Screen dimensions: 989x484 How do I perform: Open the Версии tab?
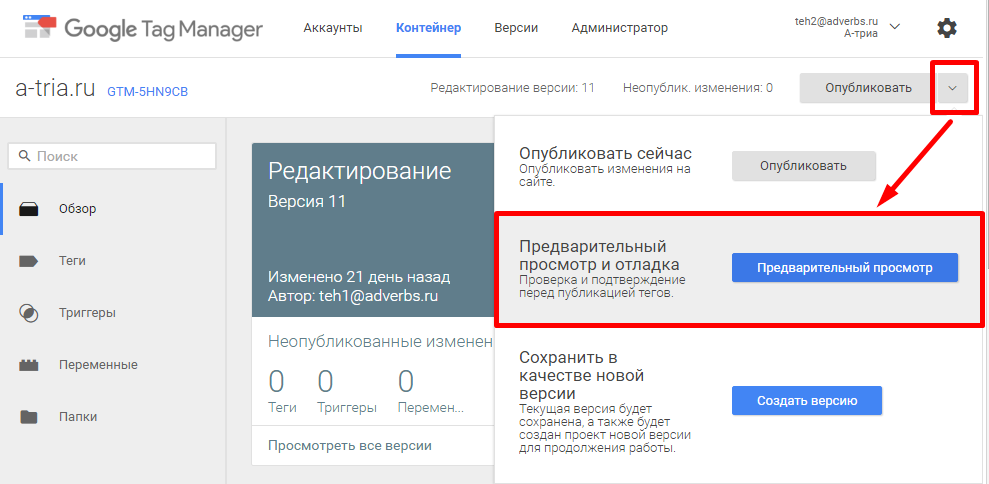click(516, 28)
